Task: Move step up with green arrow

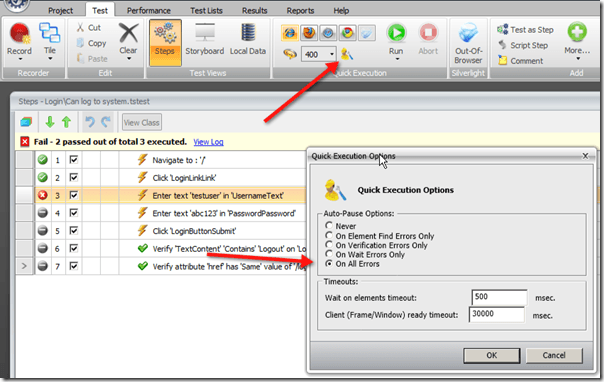Action: point(67,122)
